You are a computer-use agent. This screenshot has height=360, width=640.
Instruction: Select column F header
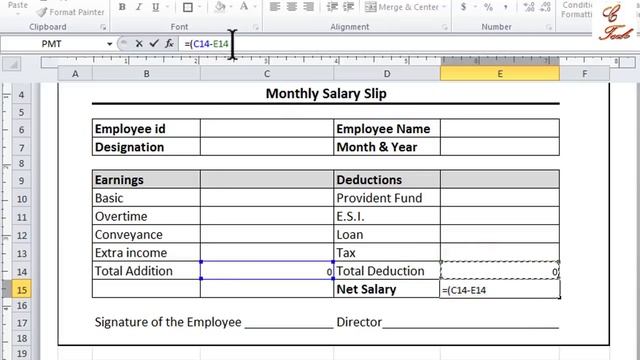tap(584, 74)
